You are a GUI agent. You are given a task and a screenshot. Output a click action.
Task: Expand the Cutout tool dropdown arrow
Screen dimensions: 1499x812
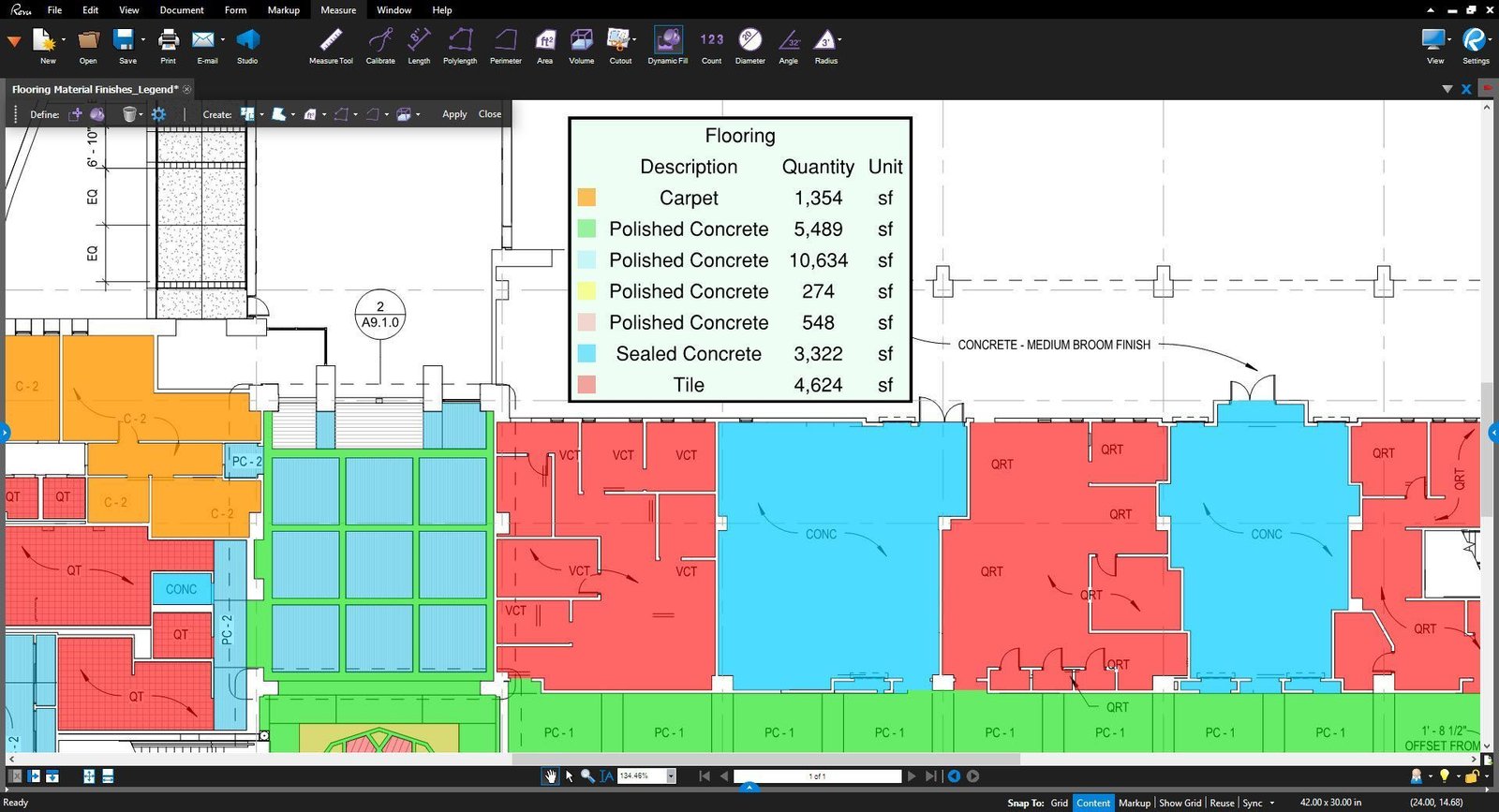pos(635,40)
